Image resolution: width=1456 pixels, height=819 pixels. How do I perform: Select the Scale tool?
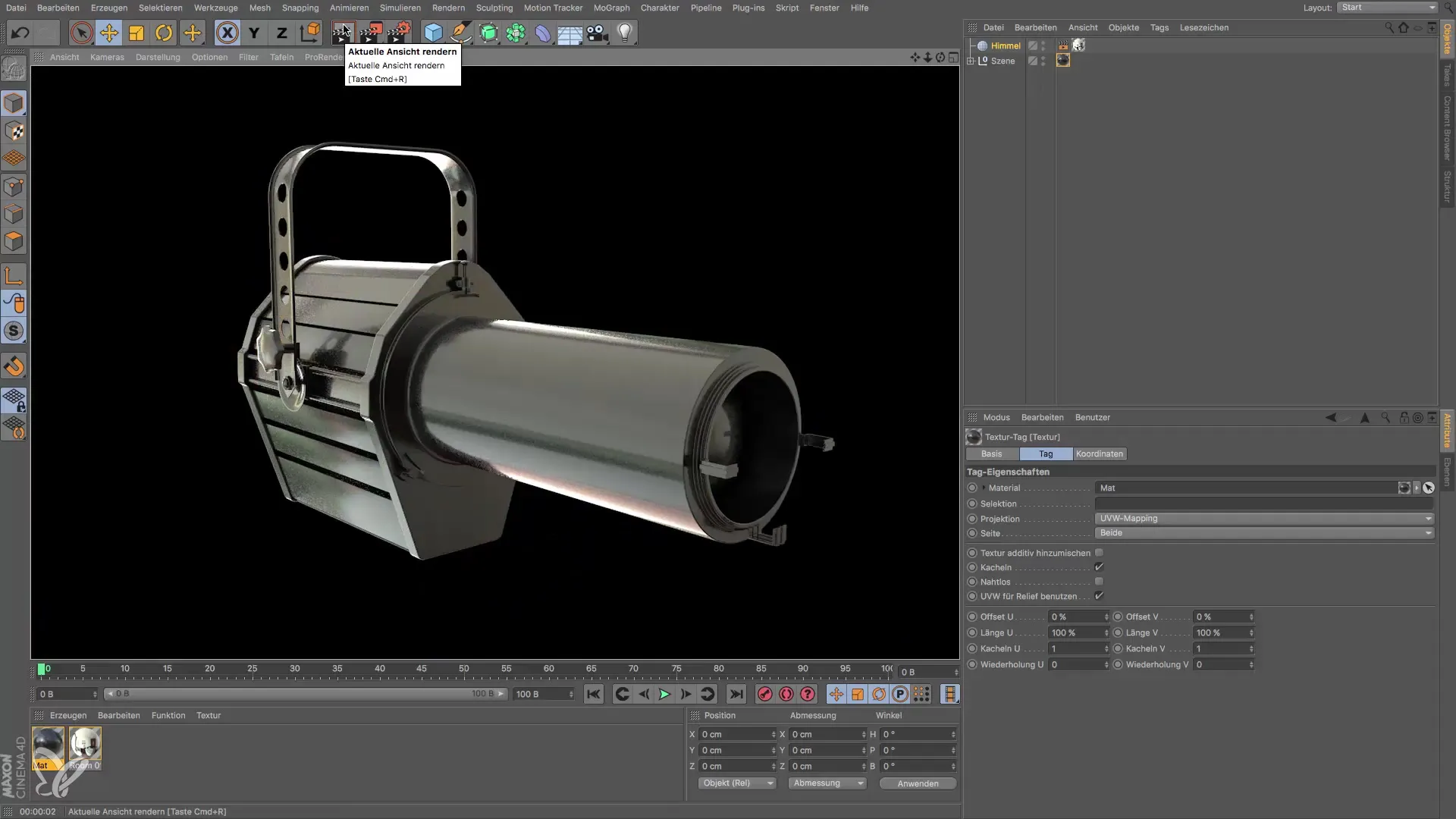(136, 33)
